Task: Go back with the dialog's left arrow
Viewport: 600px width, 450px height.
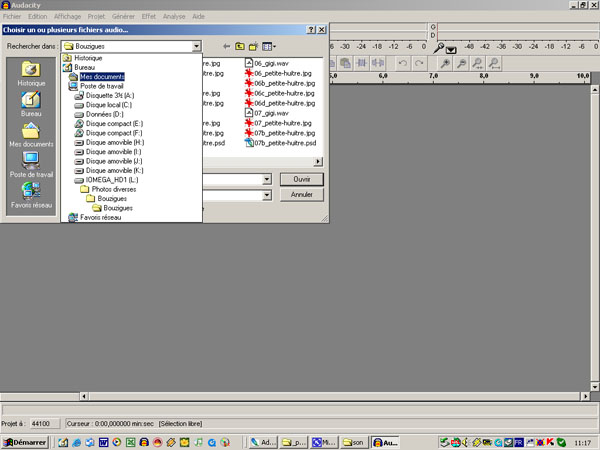Action: pyautogui.click(x=227, y=46)
